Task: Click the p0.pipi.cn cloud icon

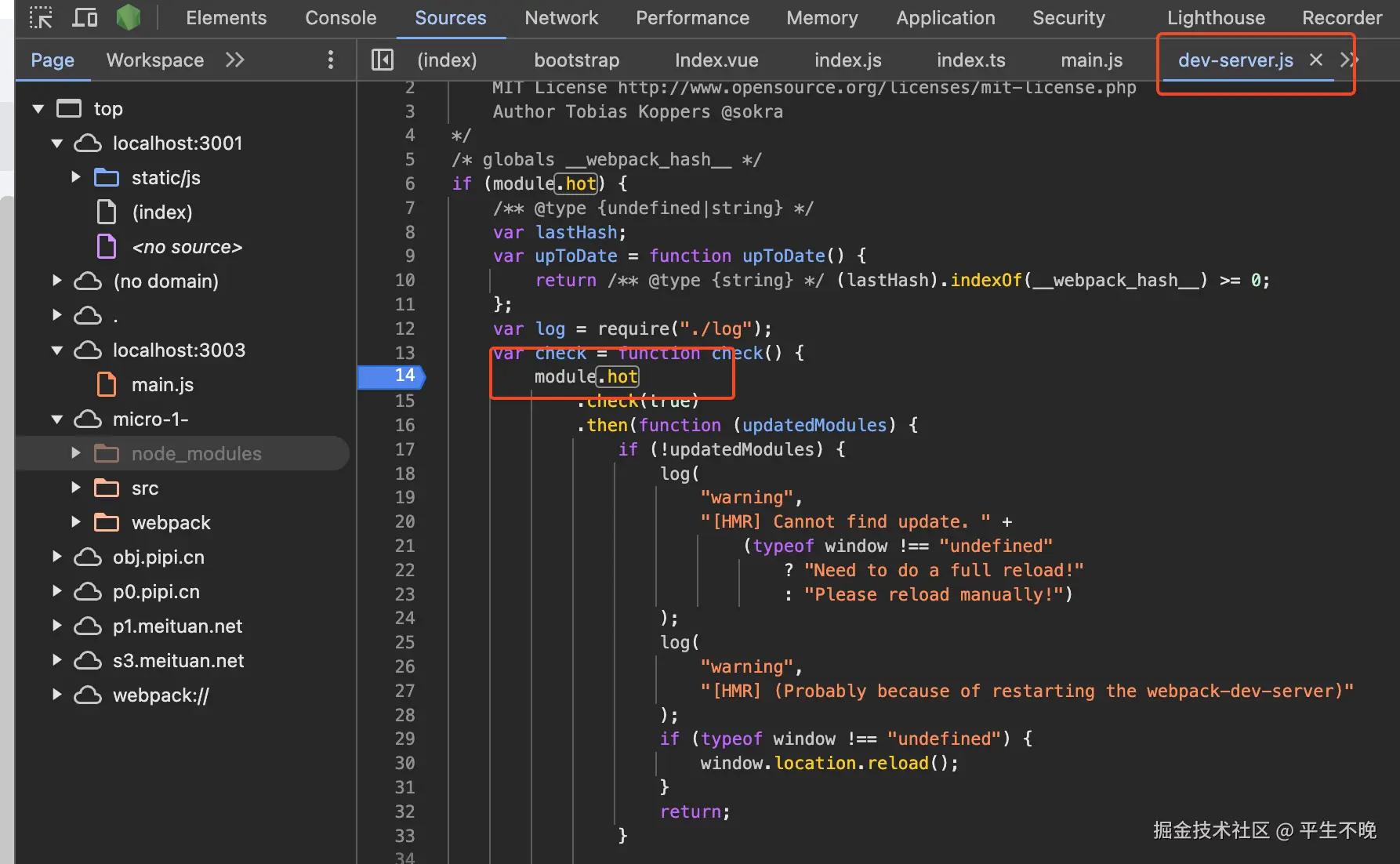Action: pyautogui.click(x=88, y=592)
